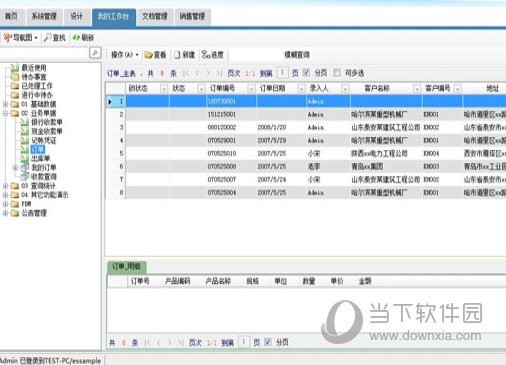Go to previous page of main order table
This screenshot has height=365, width=506.
click(x=197, y=73)
